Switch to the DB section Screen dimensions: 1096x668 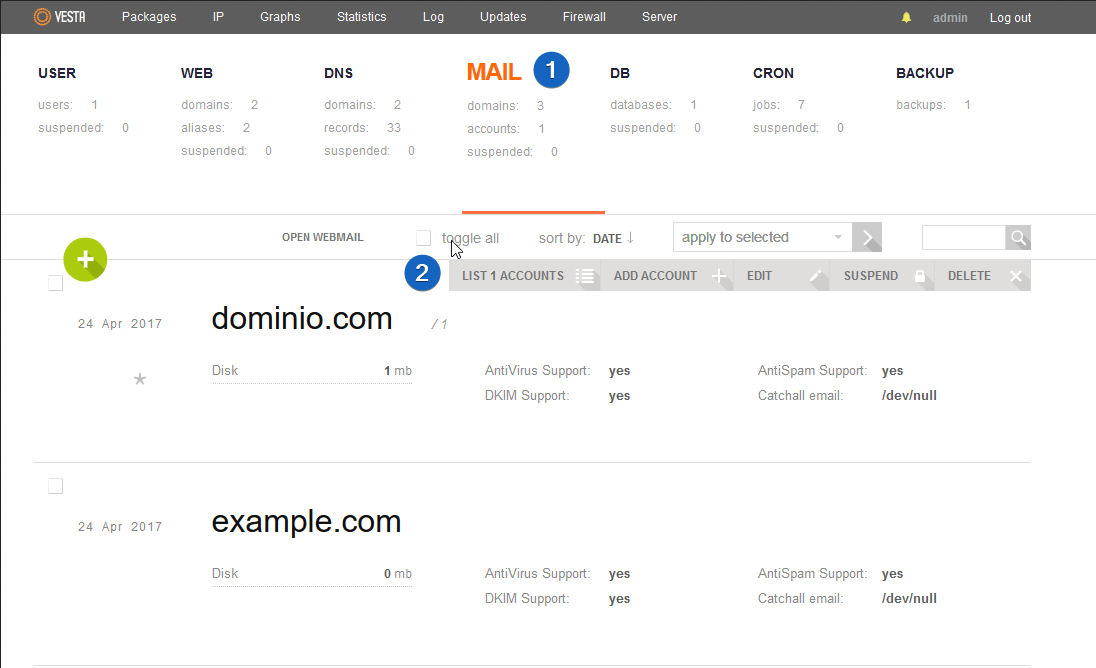[620, 73]
